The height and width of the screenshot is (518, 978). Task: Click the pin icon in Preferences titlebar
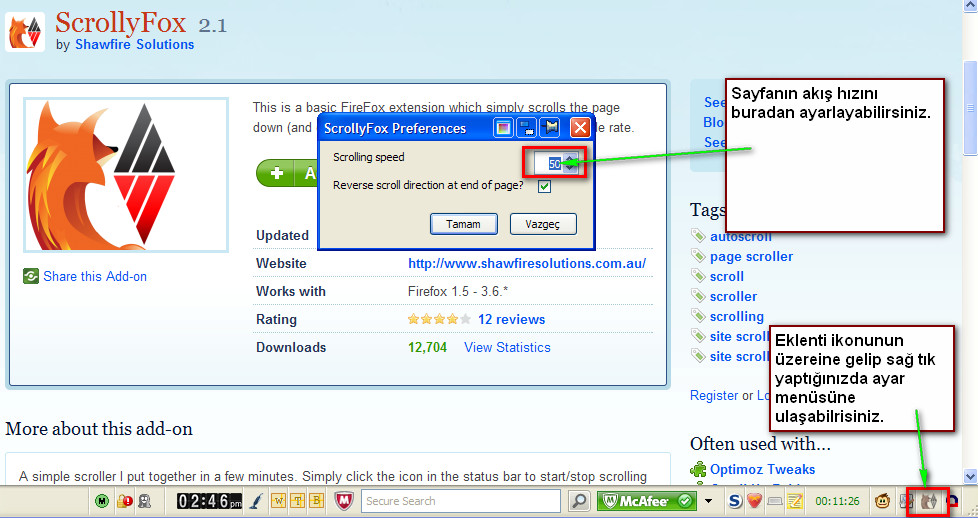pyautogui.click(x=550, y=128)
